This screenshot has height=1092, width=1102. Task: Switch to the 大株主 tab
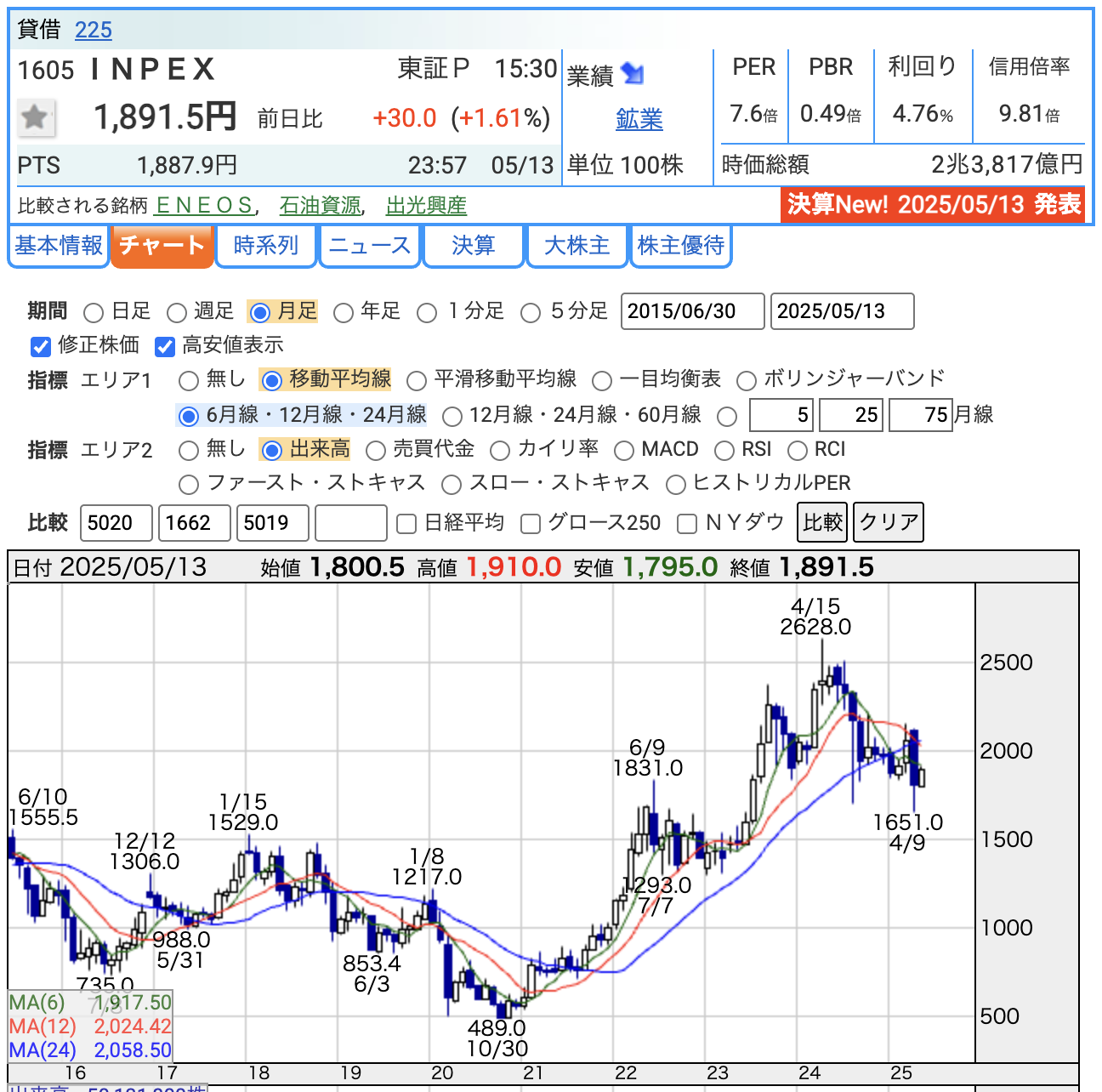pos(577,246)
